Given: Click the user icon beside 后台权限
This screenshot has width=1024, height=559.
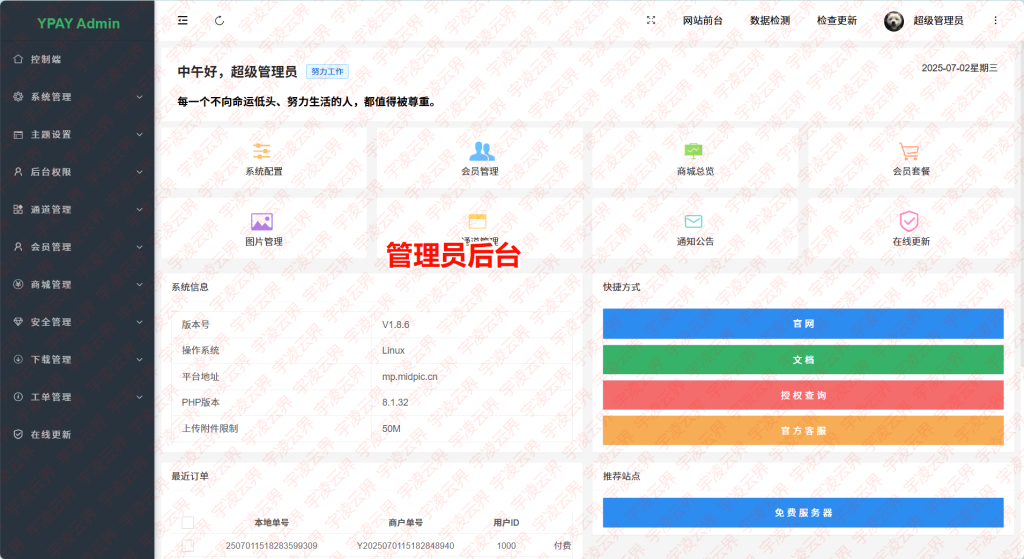Looking at the screenshot, I should (x=18, y=172).
